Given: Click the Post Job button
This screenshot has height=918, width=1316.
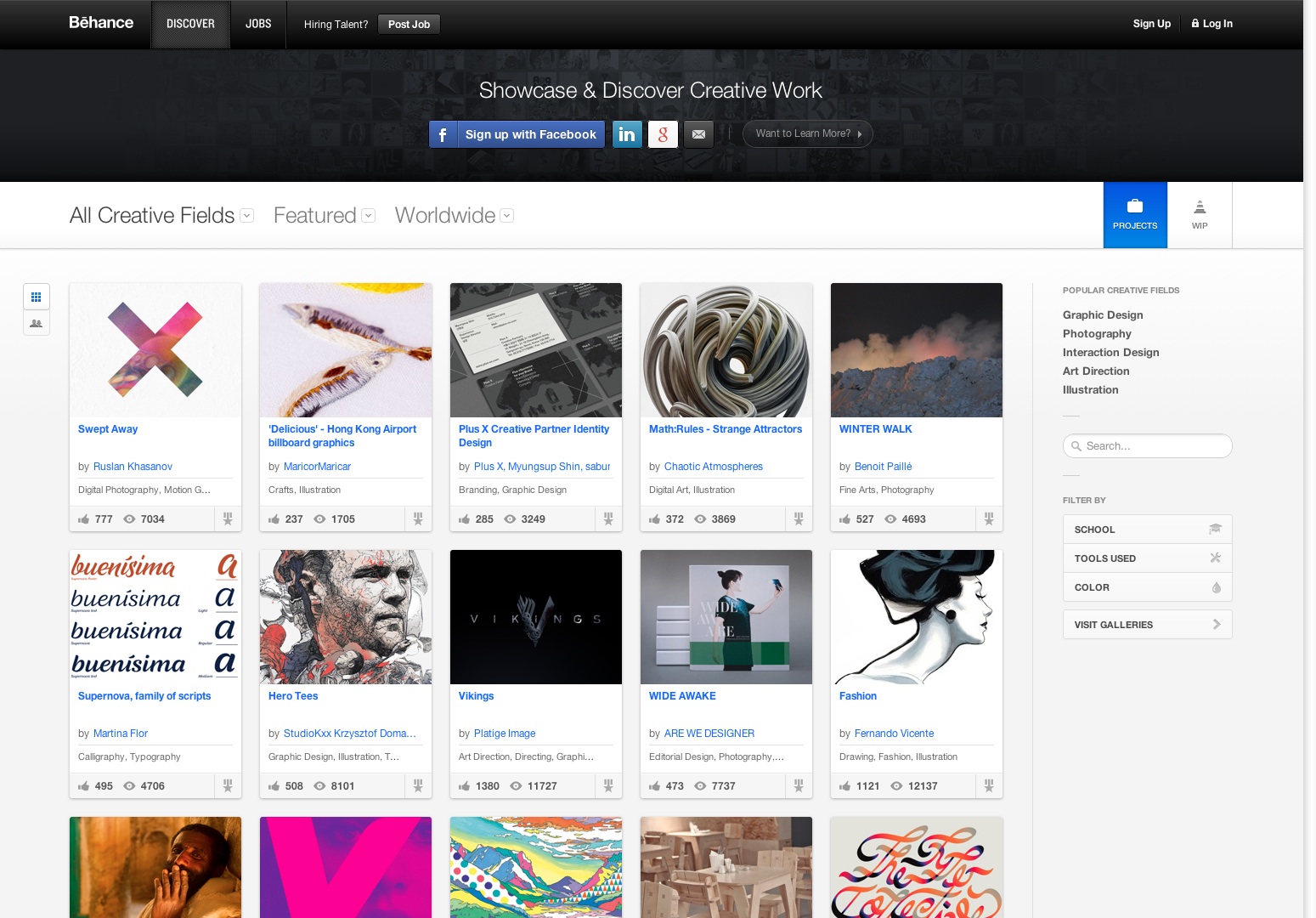Looking at the screenshot, I should pyautogui.click(x=409, y=25).
